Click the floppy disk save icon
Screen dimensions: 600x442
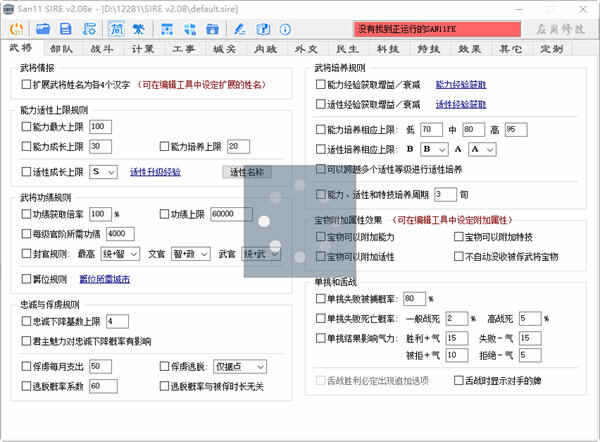tap(65, 28)
